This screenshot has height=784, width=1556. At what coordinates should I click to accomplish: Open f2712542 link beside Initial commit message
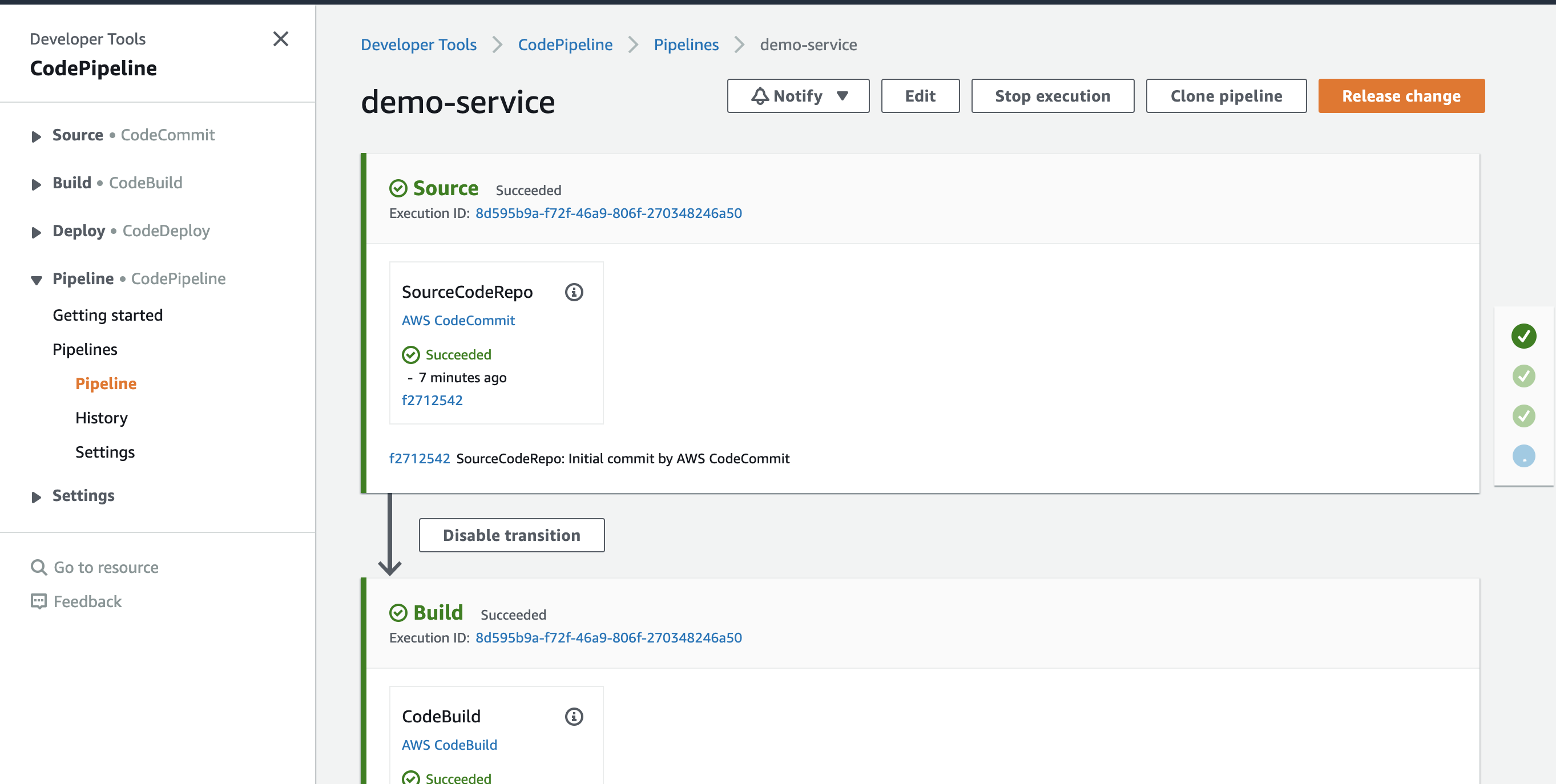tap(419, 458)
